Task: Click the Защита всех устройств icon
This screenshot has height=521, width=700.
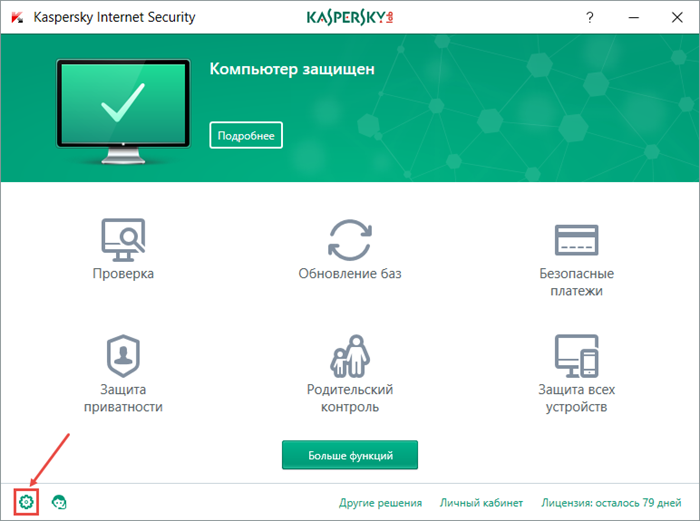Action: pos(576,355)
